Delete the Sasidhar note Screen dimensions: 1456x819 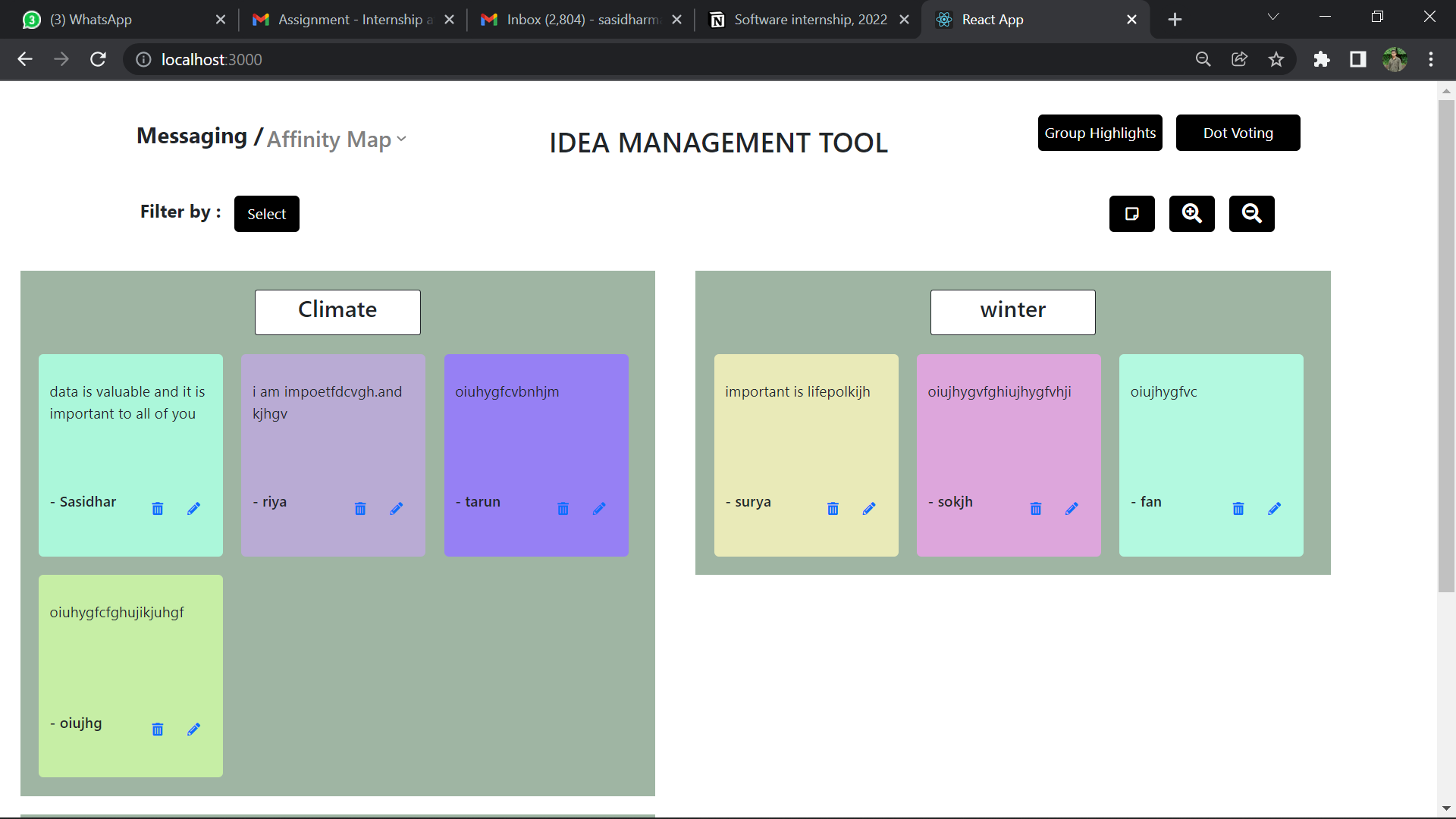pos(158,509)
